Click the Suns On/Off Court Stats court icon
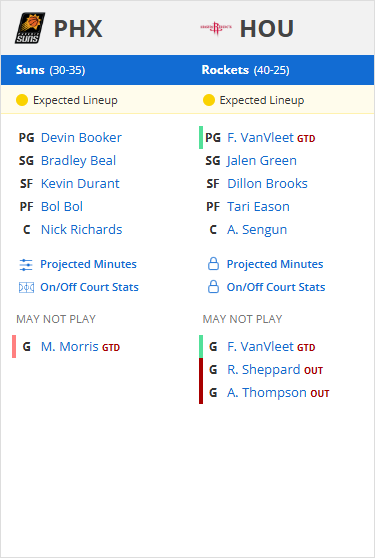Screen dimensions: 375x558 tap(26, 287)
